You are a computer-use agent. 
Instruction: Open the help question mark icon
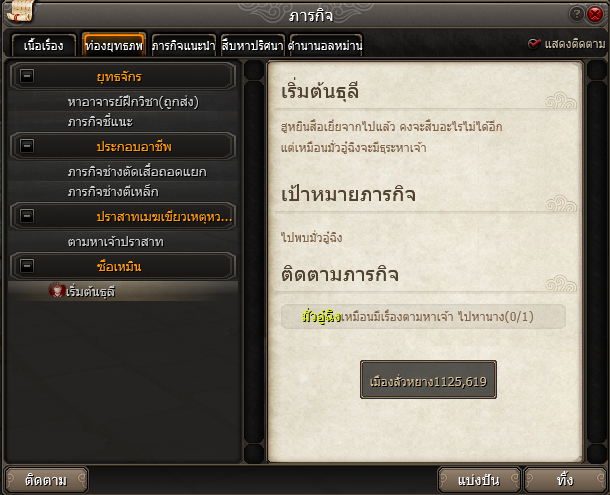[x=576, y=14]
